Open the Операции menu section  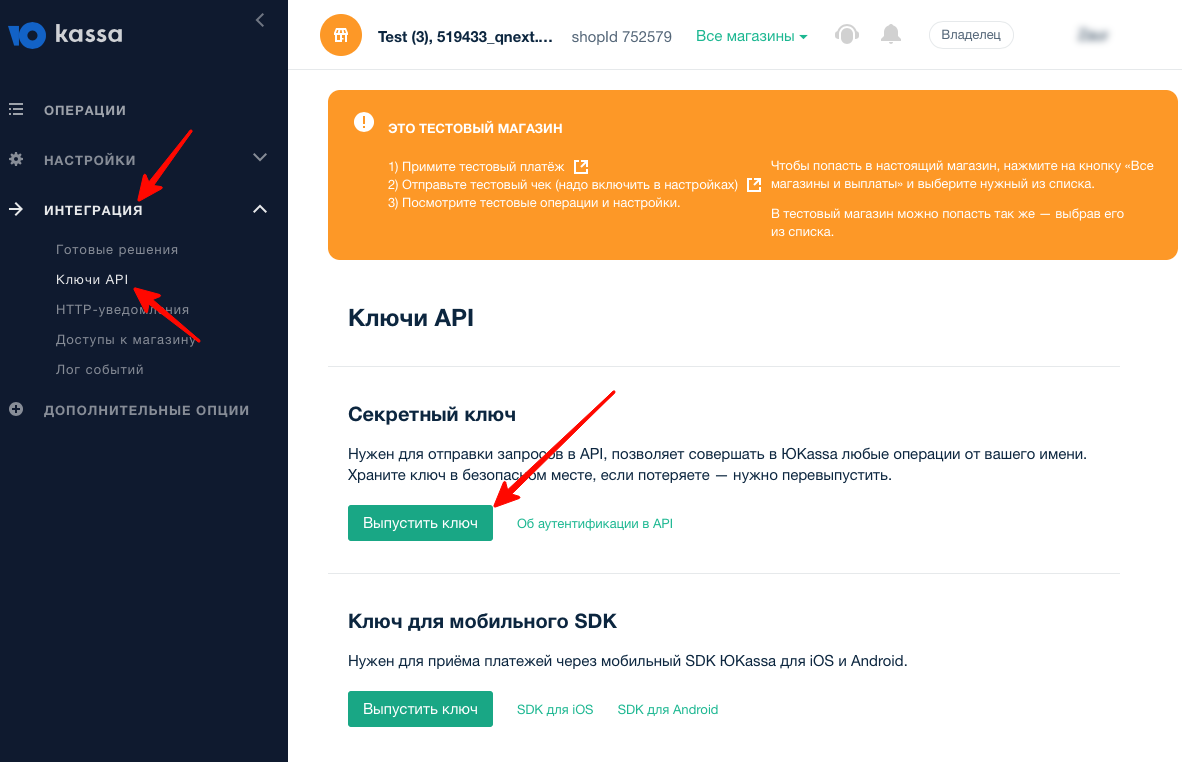click(84, 110)
